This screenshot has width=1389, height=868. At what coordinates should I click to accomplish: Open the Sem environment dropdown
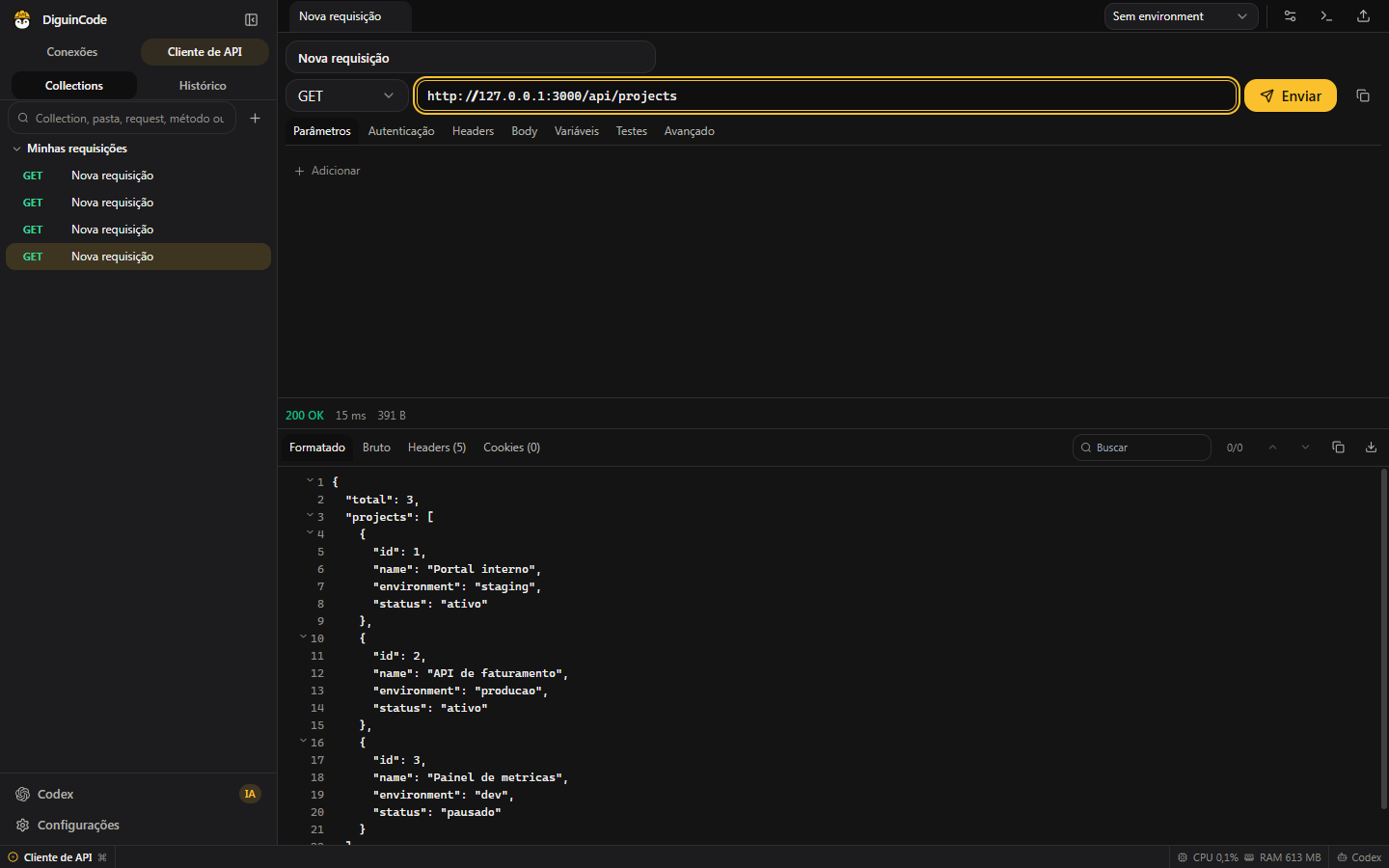pyautogui.click(x=1181, y=16)
